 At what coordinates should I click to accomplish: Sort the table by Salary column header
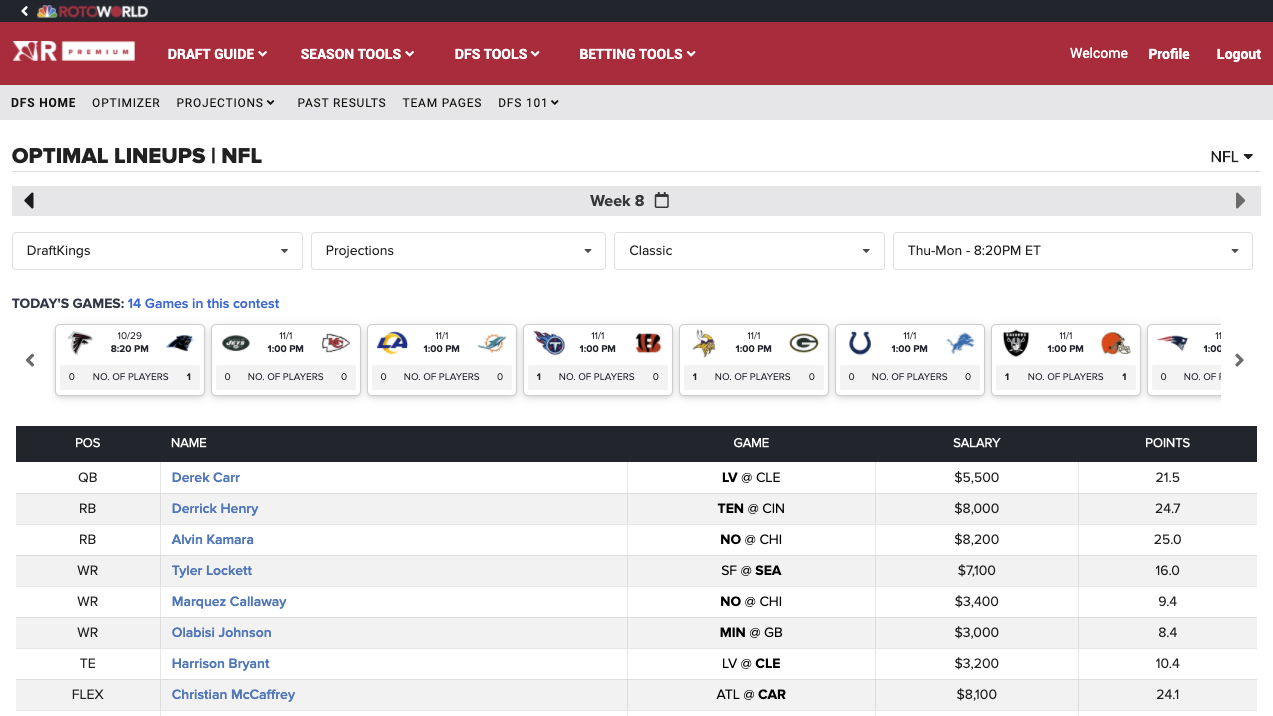click(x=976, y=443)
